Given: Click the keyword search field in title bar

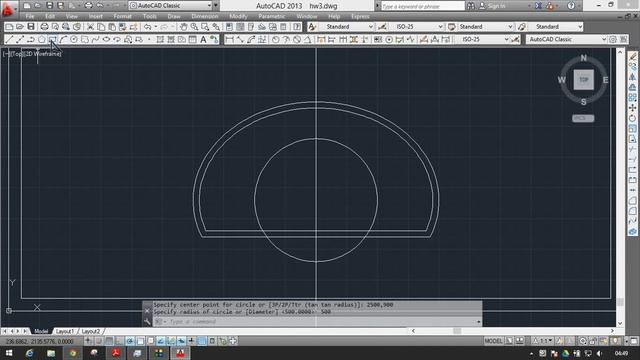Looking at the screenshot, I should (422, 6).
